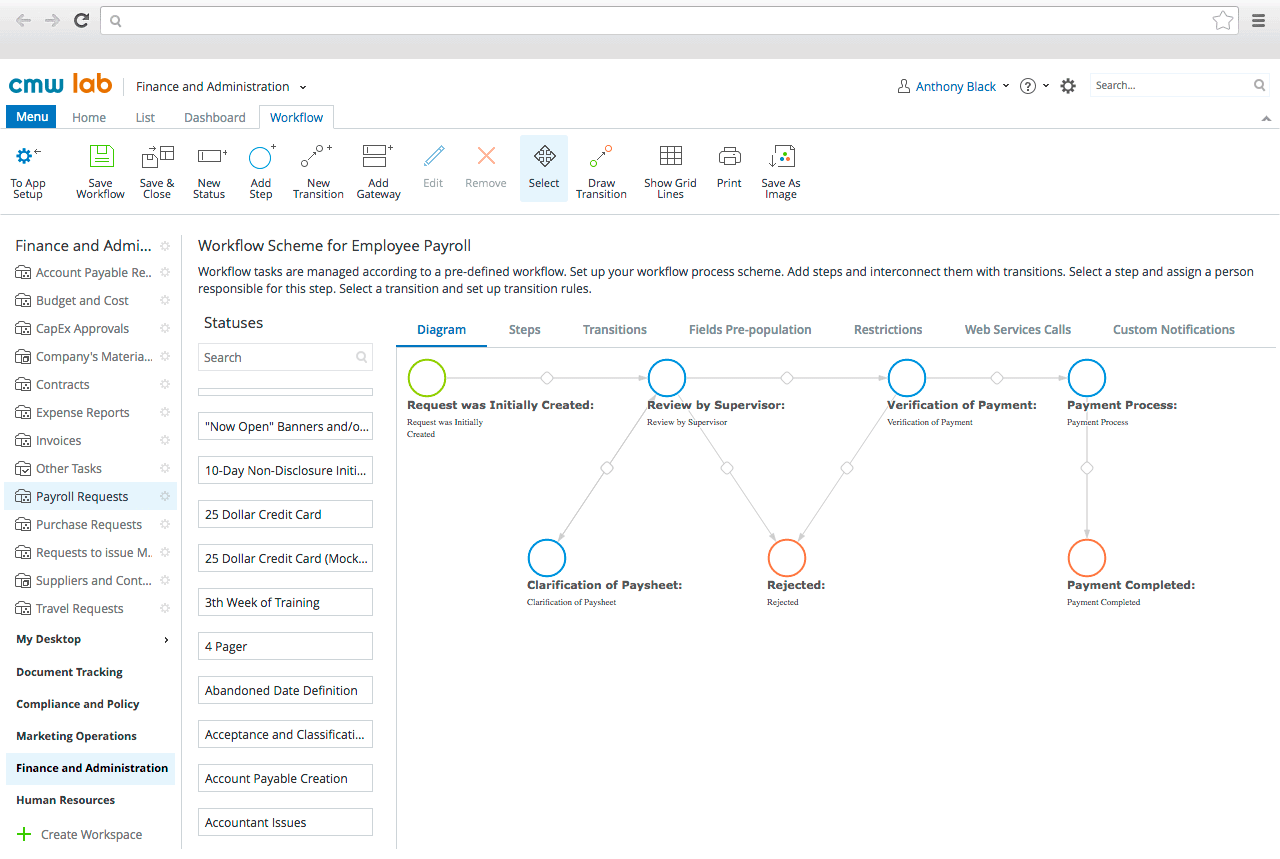The image size is (1280, 859).
Task: Click the Save Workflow icon
Action: (x=101, y=156)
